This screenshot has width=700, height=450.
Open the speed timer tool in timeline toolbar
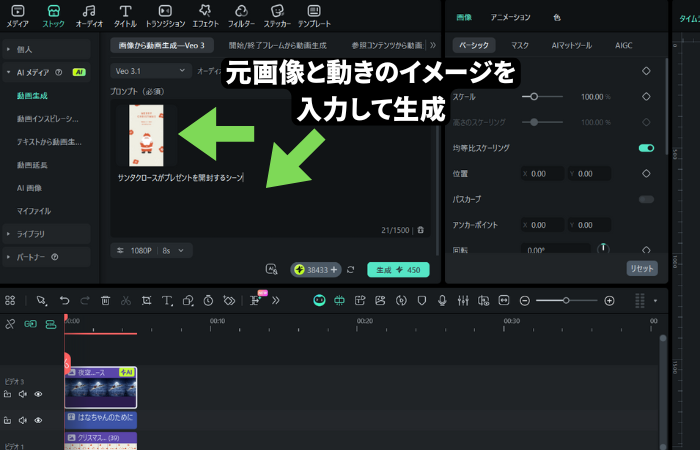(x=208, y=300)
